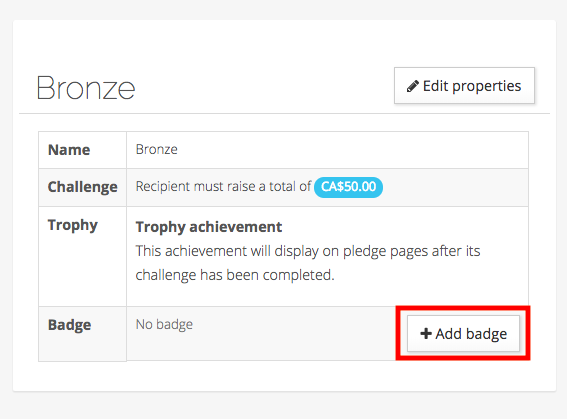Screen dimensions: 567x419
Task: Click 'challenge has been completed.' text line
Action: pos(235,275)
